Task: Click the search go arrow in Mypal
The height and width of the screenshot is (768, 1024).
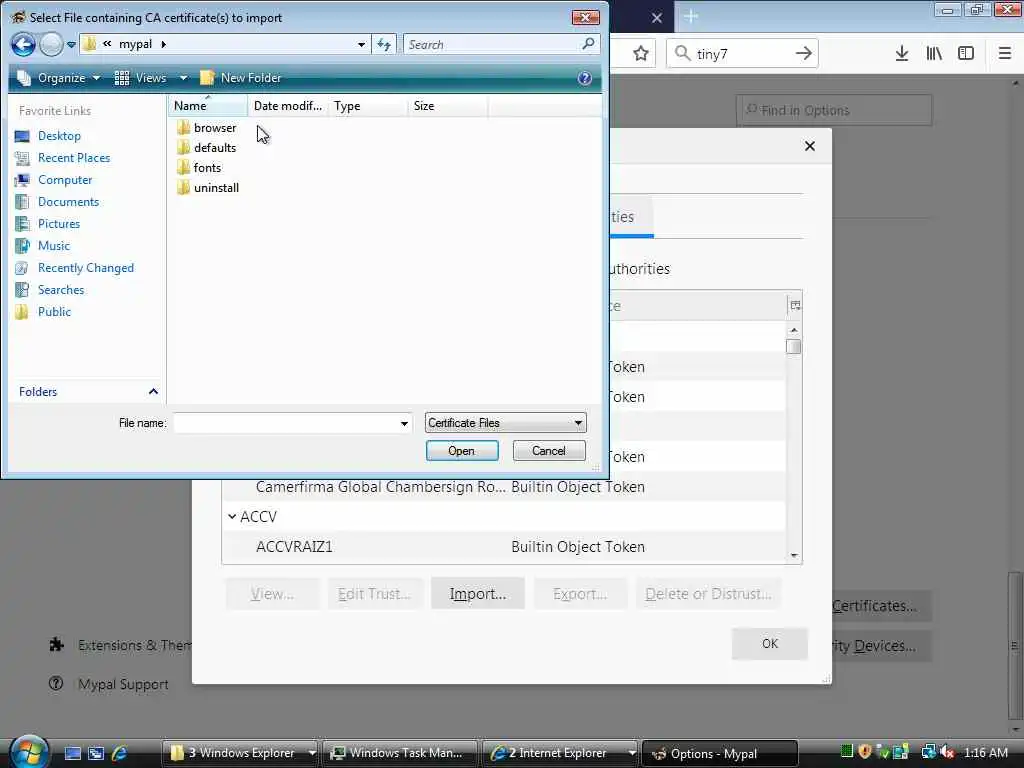Action: coord(804,54)
